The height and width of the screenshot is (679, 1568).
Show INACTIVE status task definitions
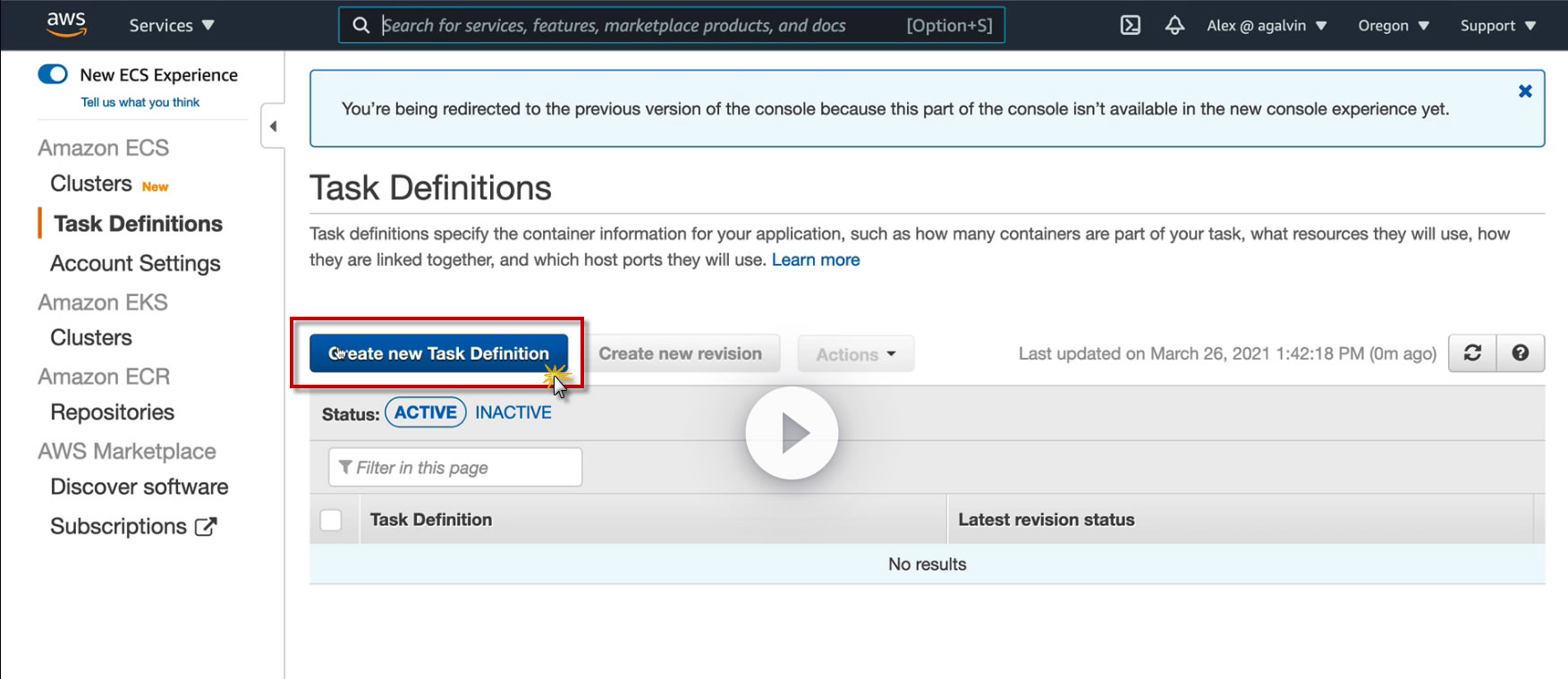[513, 412]
